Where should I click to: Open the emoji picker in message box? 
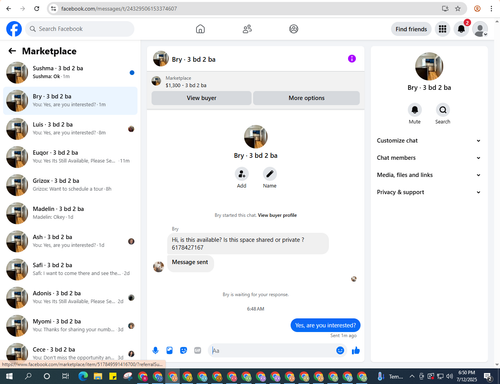click(x=340, y=350)
